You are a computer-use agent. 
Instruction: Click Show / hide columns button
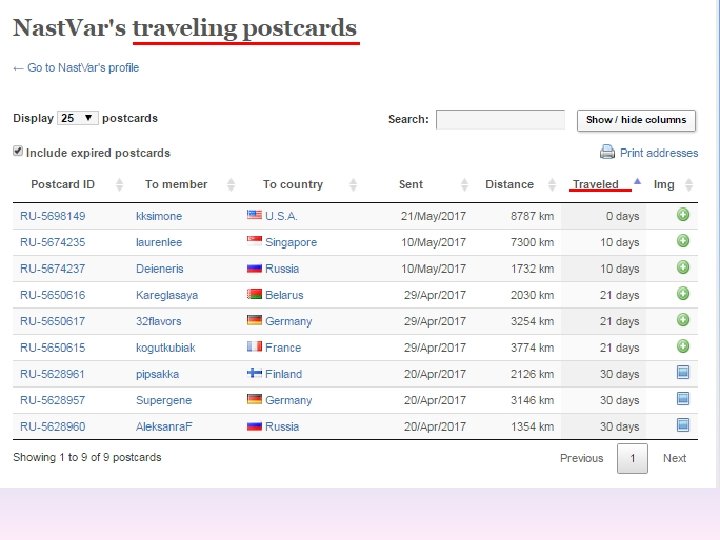(x=636, y=120)
